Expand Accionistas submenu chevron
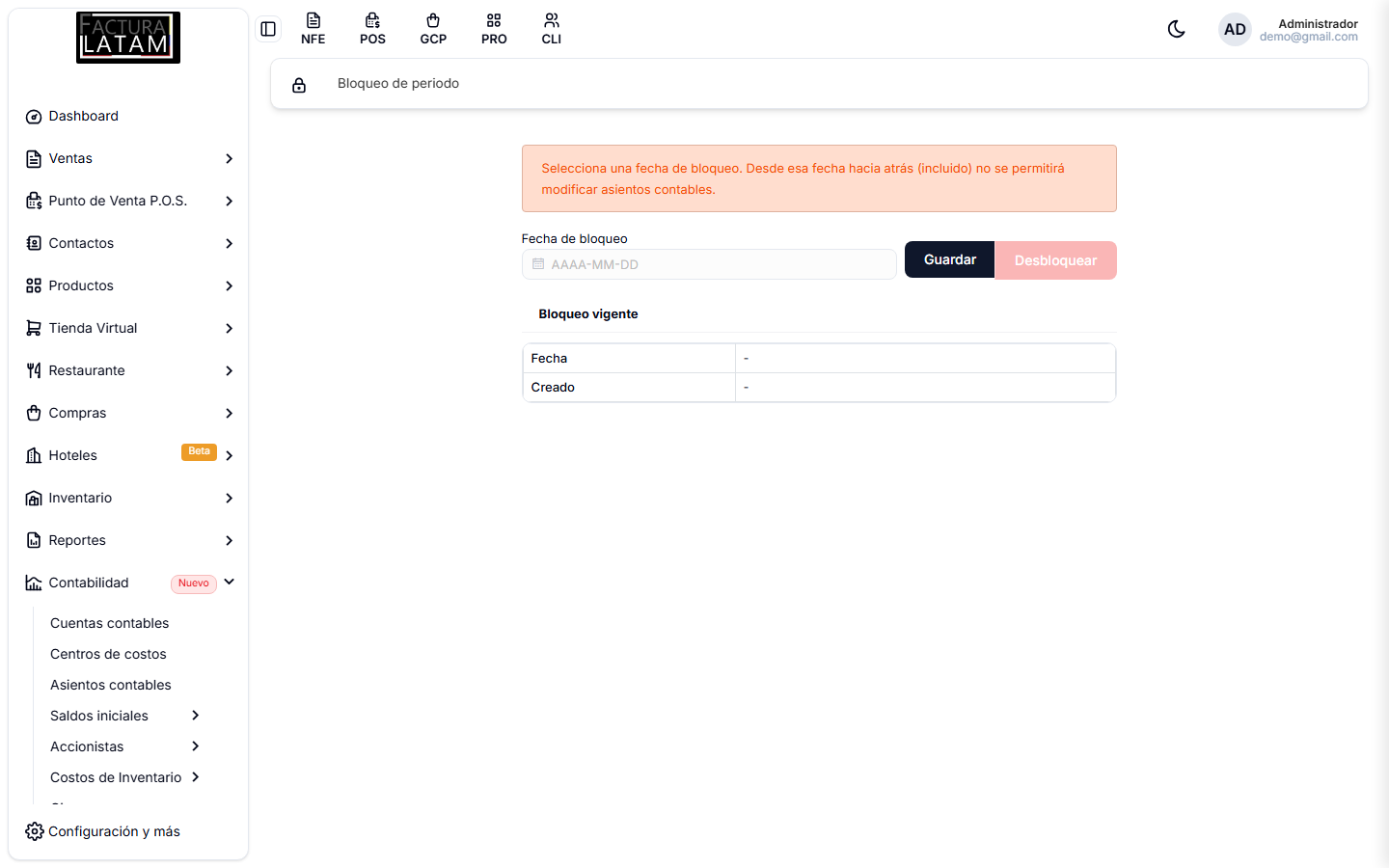1389x868 pixels. 195,746
